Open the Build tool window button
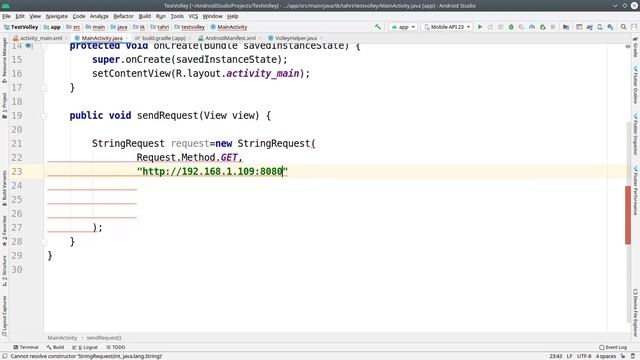The image size is (640, 360). pos(55,347)
